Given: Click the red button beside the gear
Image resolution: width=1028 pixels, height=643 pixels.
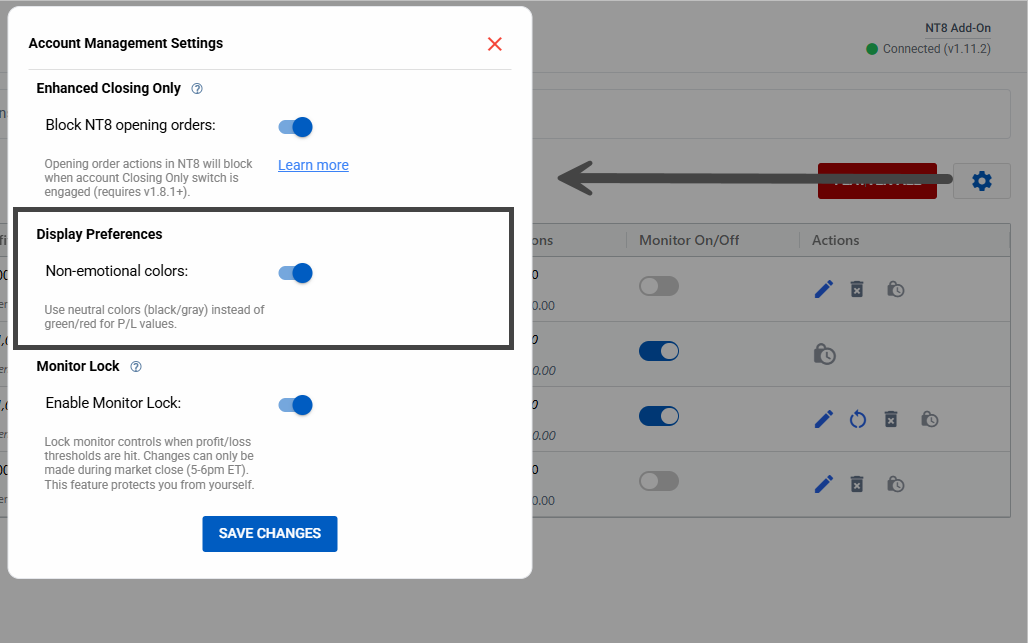Looking at the screenshot, I should 876,181.
